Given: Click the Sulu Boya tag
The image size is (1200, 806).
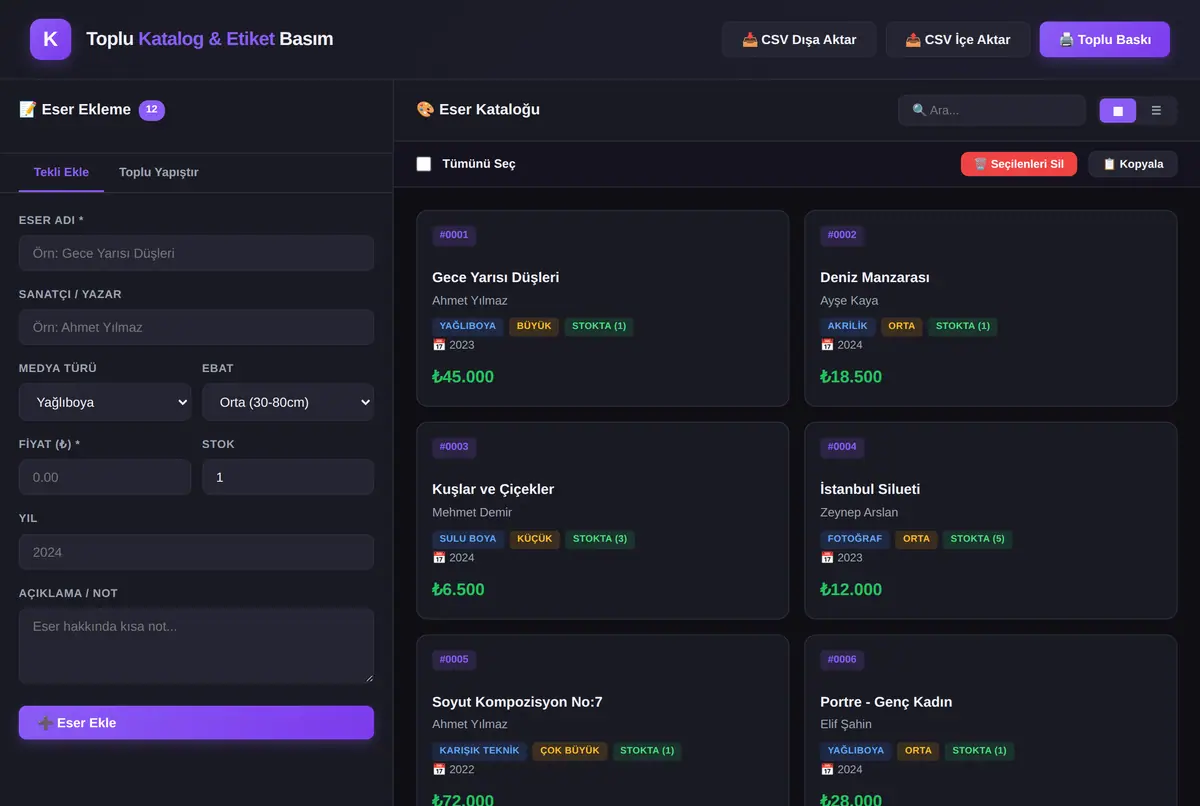Looking at the screenshot, I should coord(468,538).
